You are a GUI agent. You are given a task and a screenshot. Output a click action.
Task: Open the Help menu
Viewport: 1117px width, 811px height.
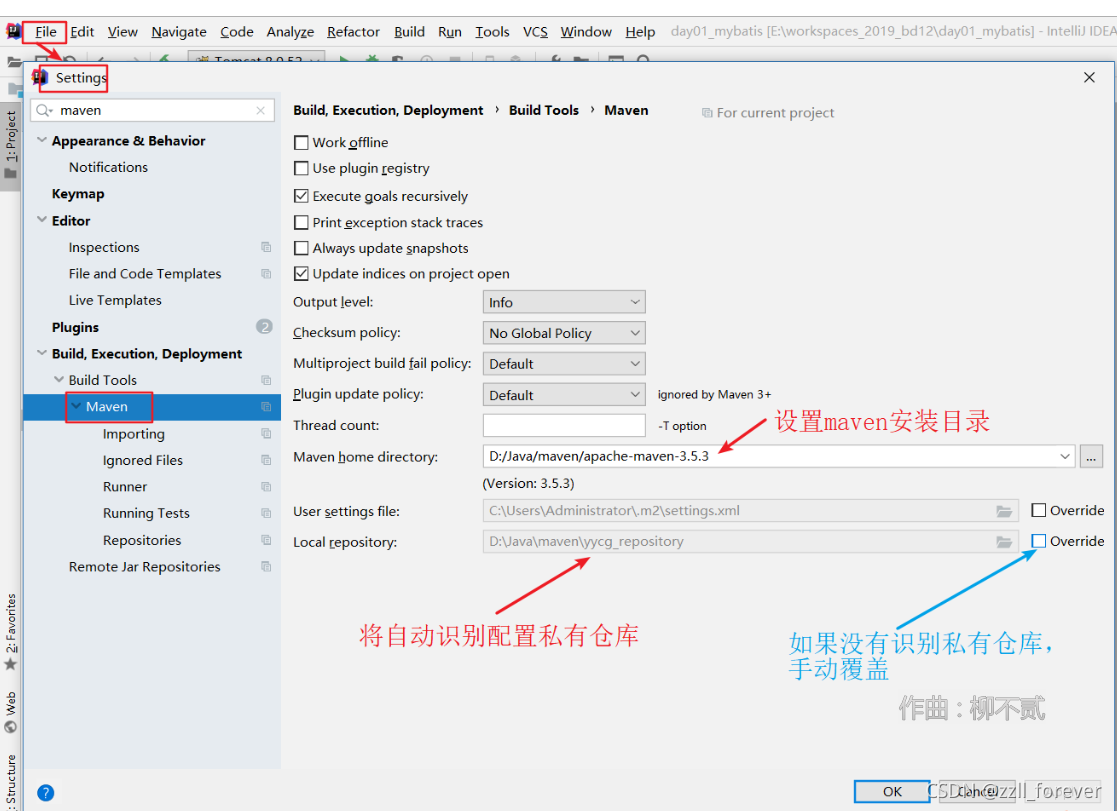tap(640, 32)
